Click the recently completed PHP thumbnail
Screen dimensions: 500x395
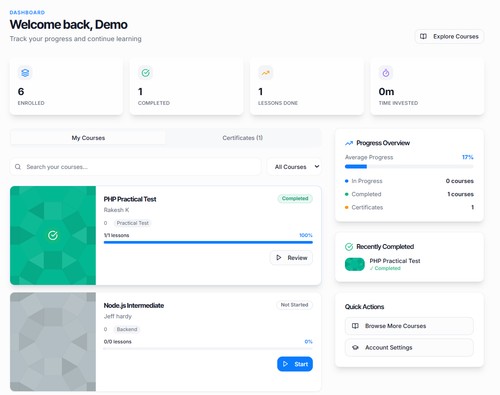point(355,264)
